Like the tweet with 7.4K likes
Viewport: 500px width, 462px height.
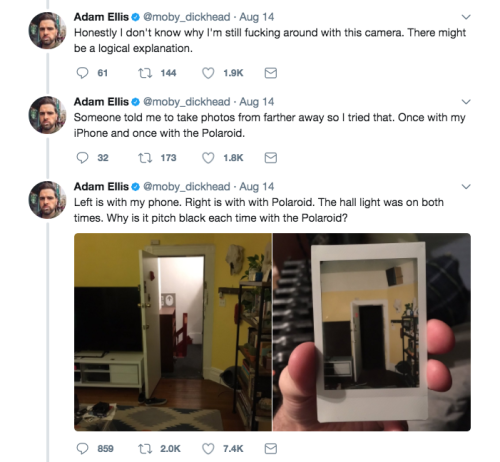(x=208, y=449)
